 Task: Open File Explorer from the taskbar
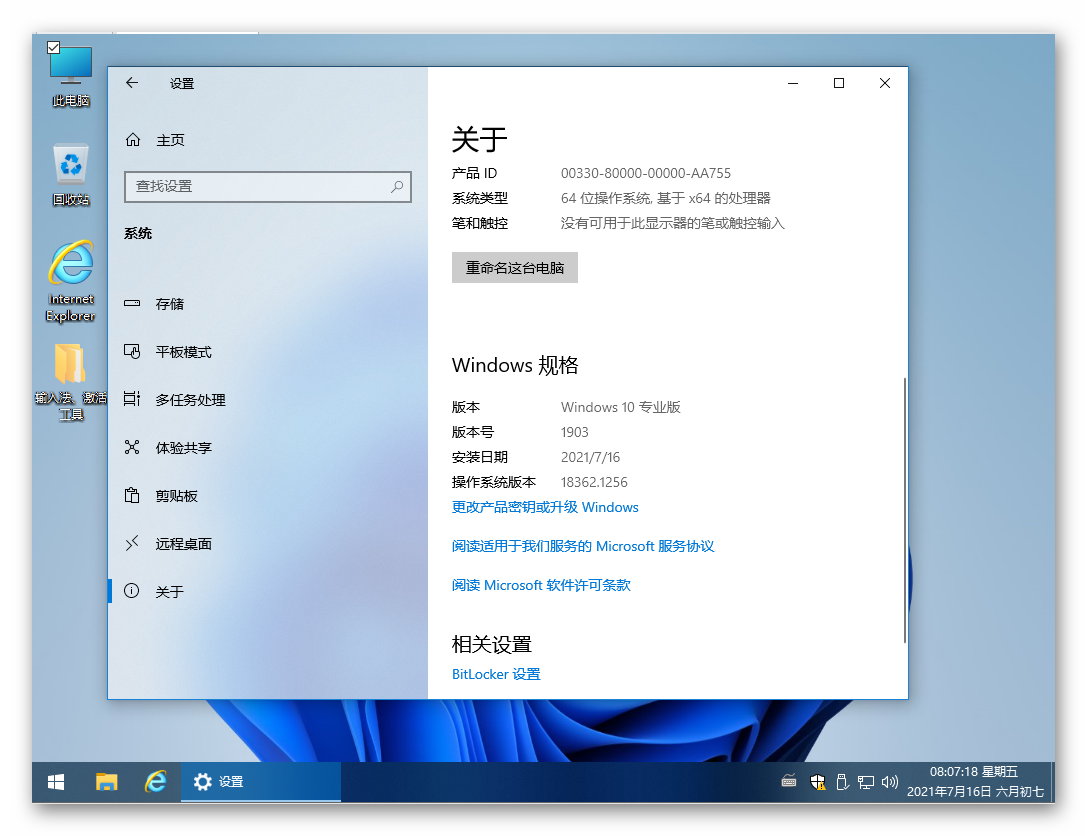106,782
